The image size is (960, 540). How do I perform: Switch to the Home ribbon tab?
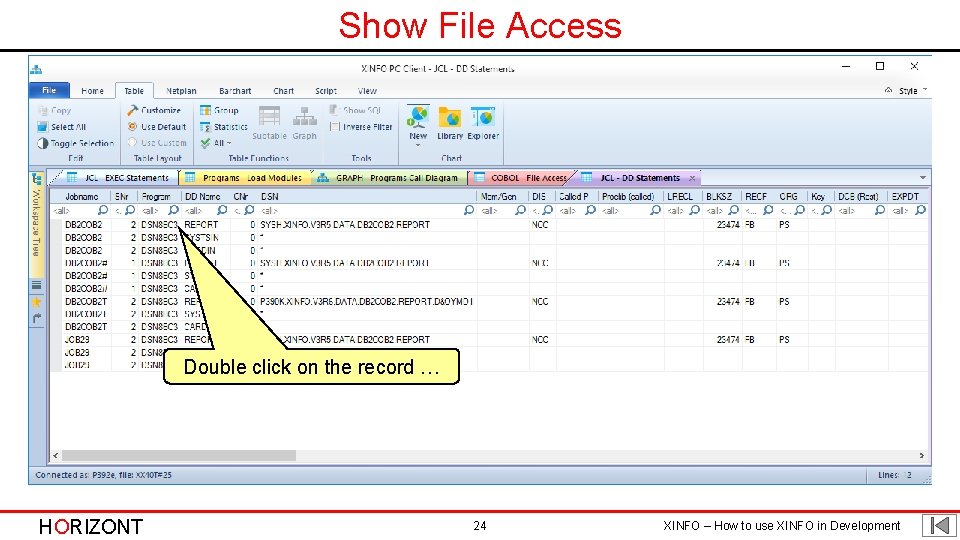(92, 91)
